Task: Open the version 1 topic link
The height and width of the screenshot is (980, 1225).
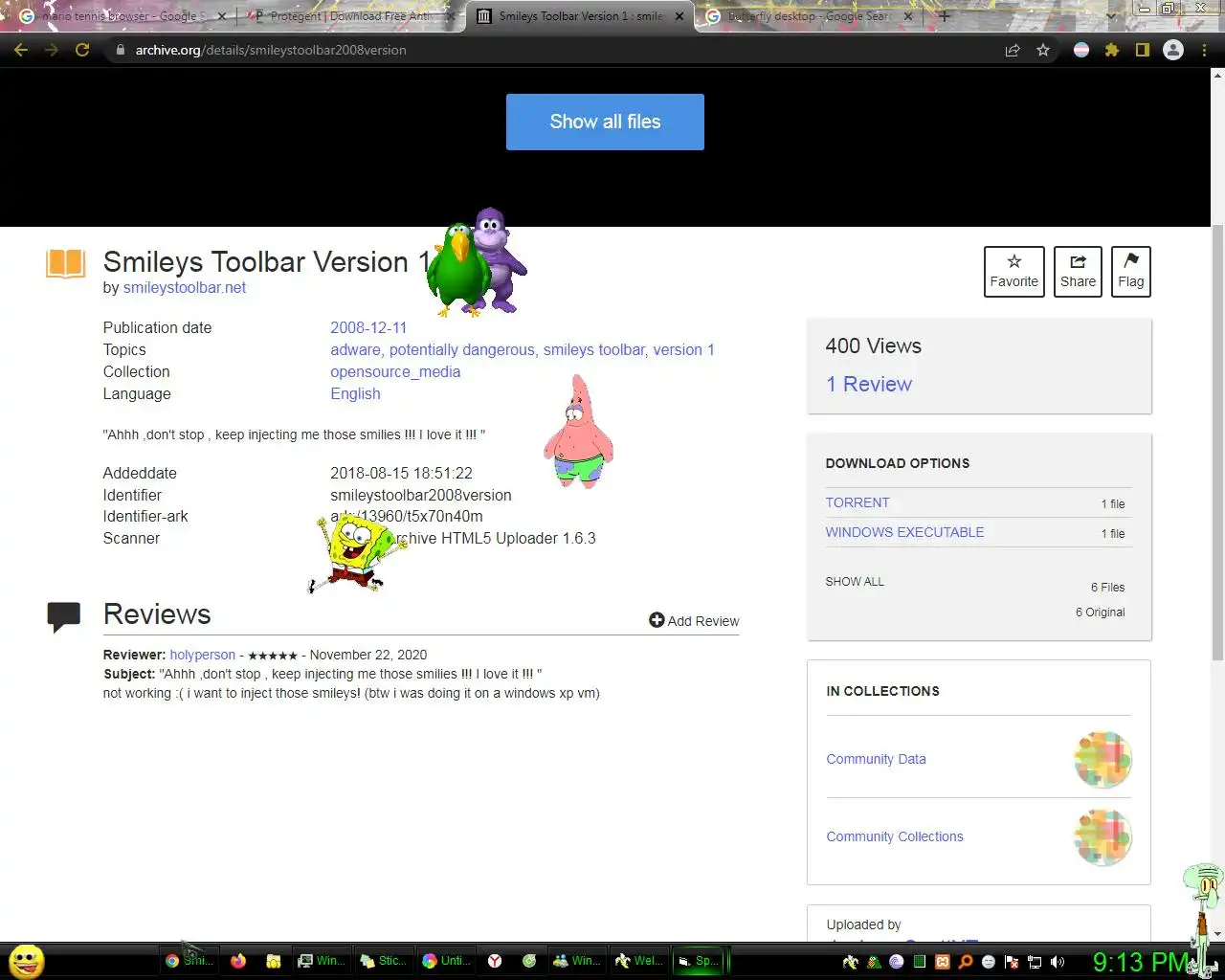Action: coord(683,349)
